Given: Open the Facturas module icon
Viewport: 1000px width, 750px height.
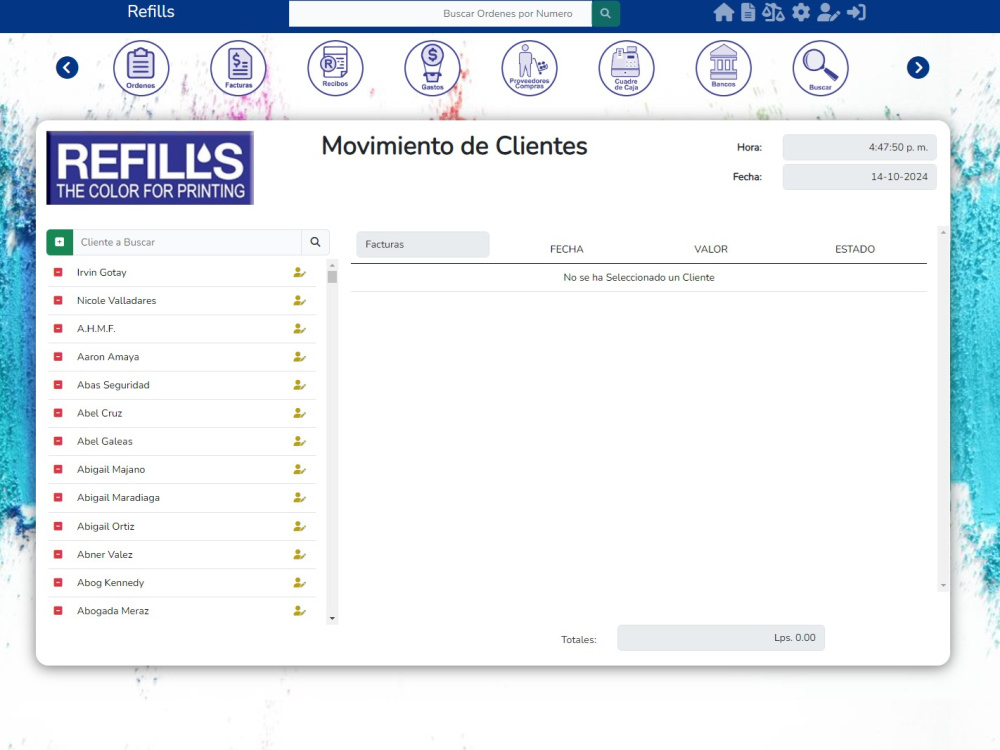Looking at the screenshot, I should click(239, 68).
